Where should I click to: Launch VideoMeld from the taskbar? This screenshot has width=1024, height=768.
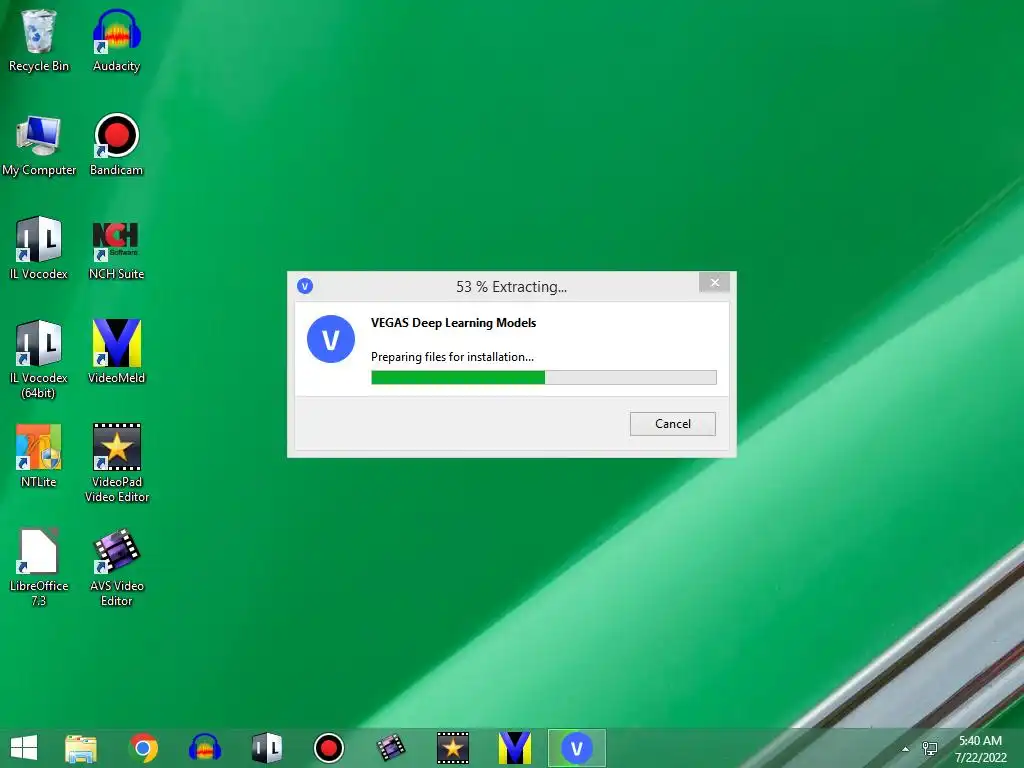point(515,748)
